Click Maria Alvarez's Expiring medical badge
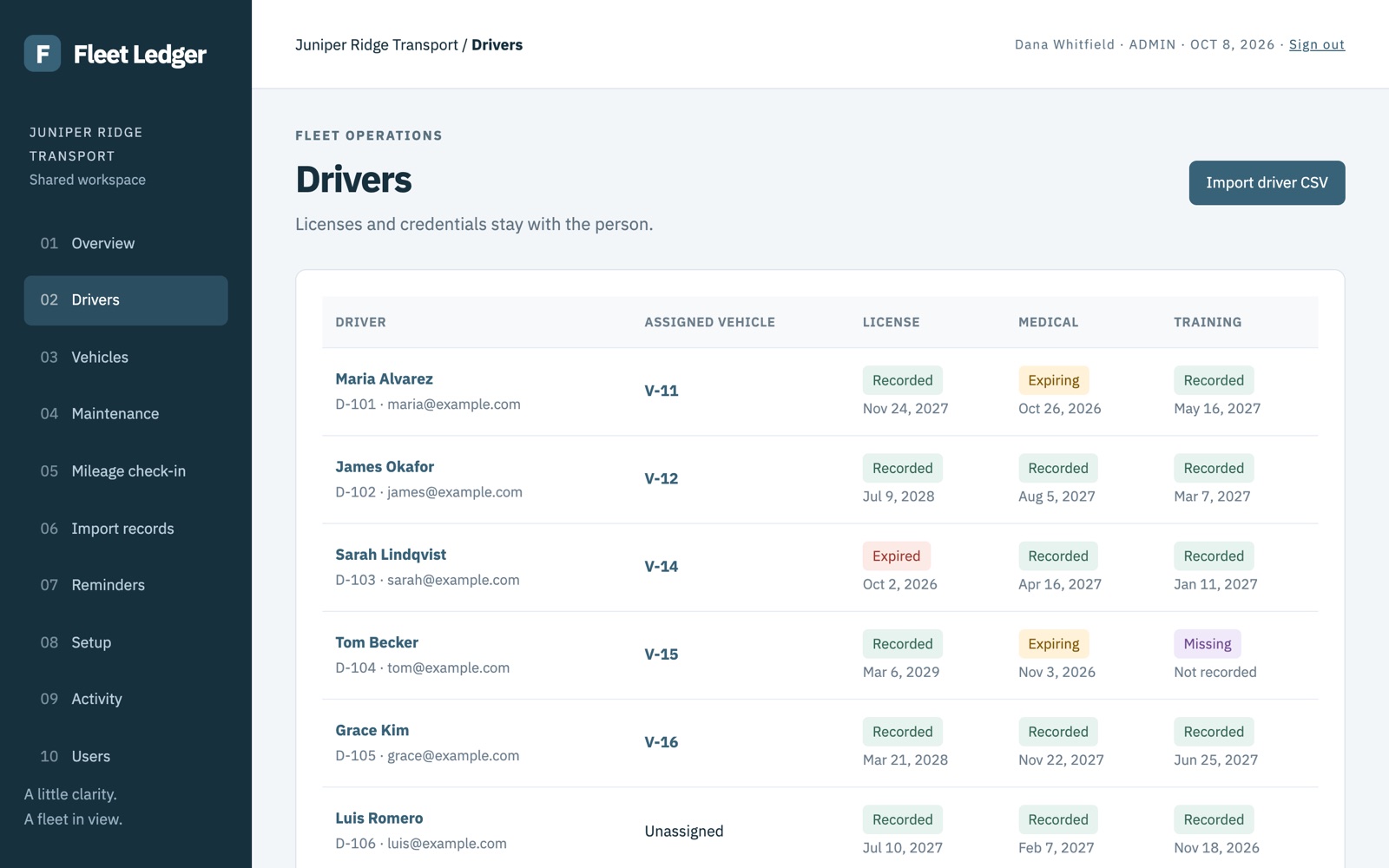This screenshot has width=1389, height=868. pos(1054,380)
